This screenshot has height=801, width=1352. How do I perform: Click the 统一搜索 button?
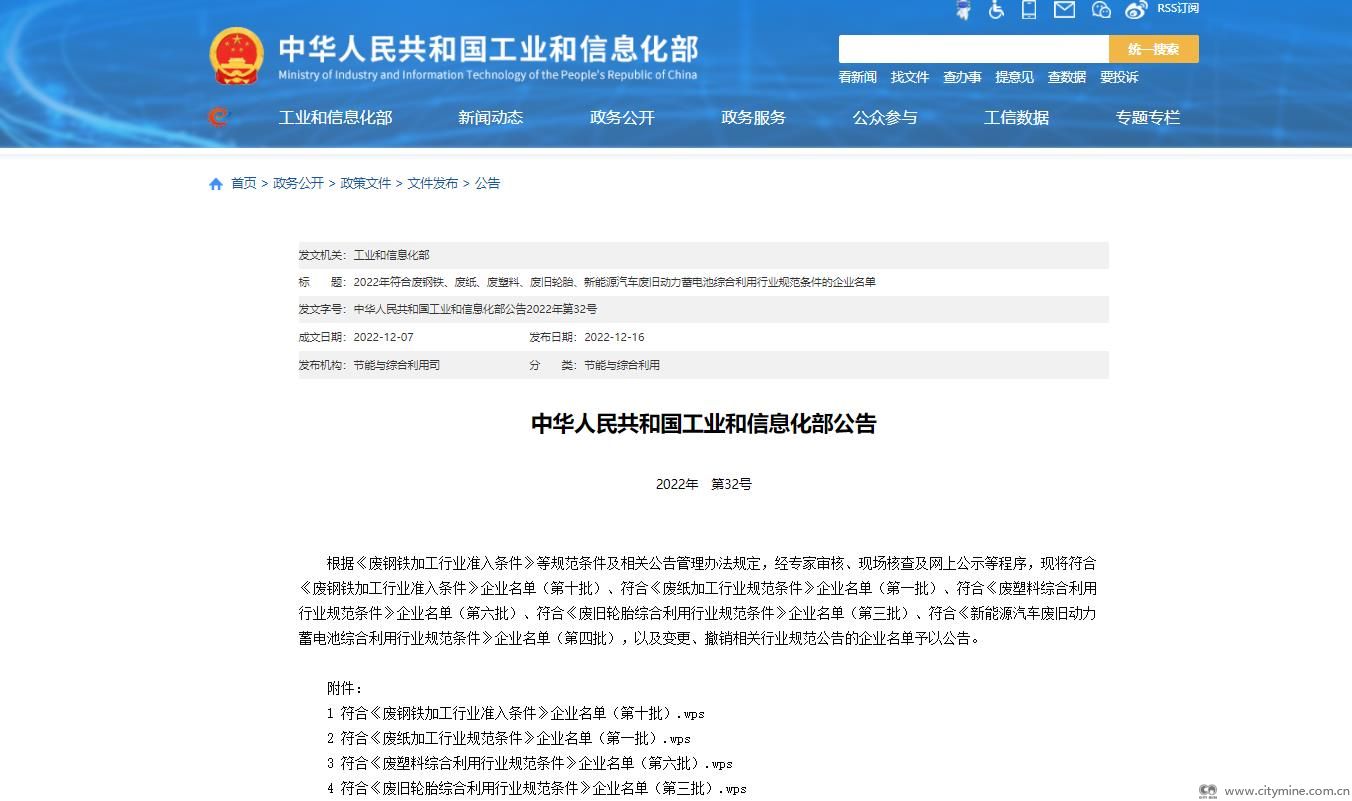(x=1154, y=49)
